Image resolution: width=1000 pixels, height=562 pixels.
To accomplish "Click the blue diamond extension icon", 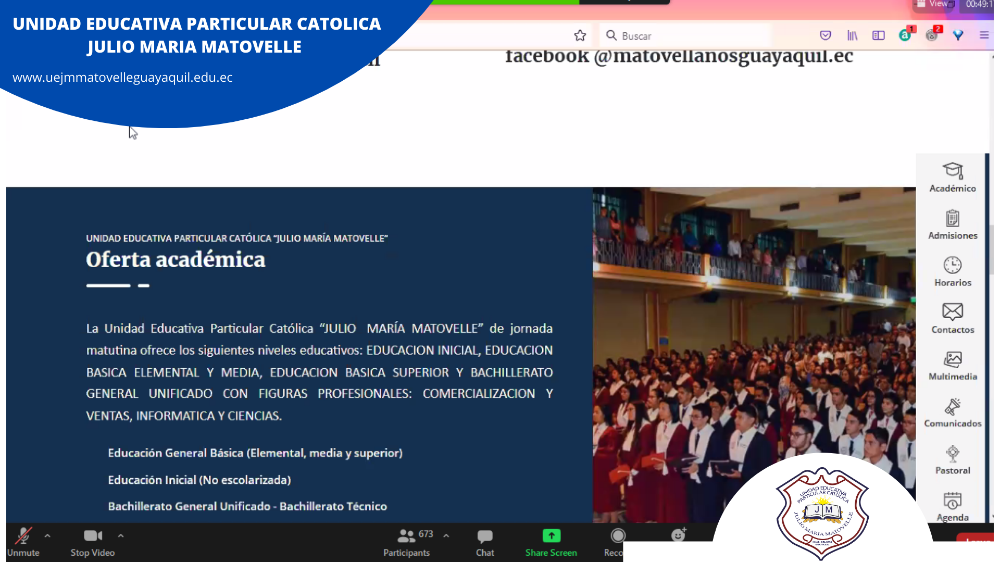I will (958, 36).
